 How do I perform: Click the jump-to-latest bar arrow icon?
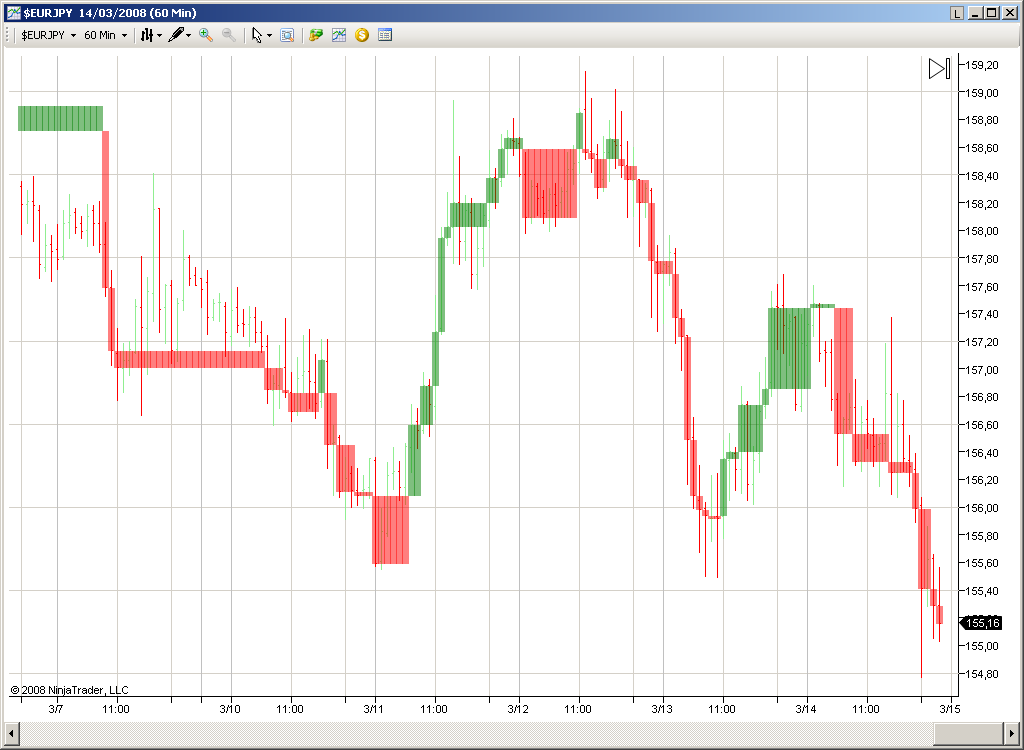(939, 69)
